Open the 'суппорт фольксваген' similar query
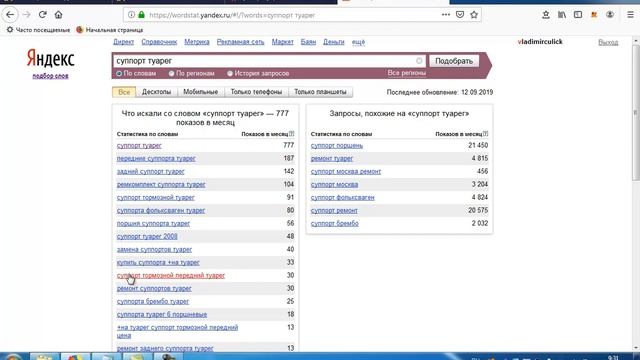Viewport: 640px width, 360px height. pyautogui.click(x=342, y=198)
